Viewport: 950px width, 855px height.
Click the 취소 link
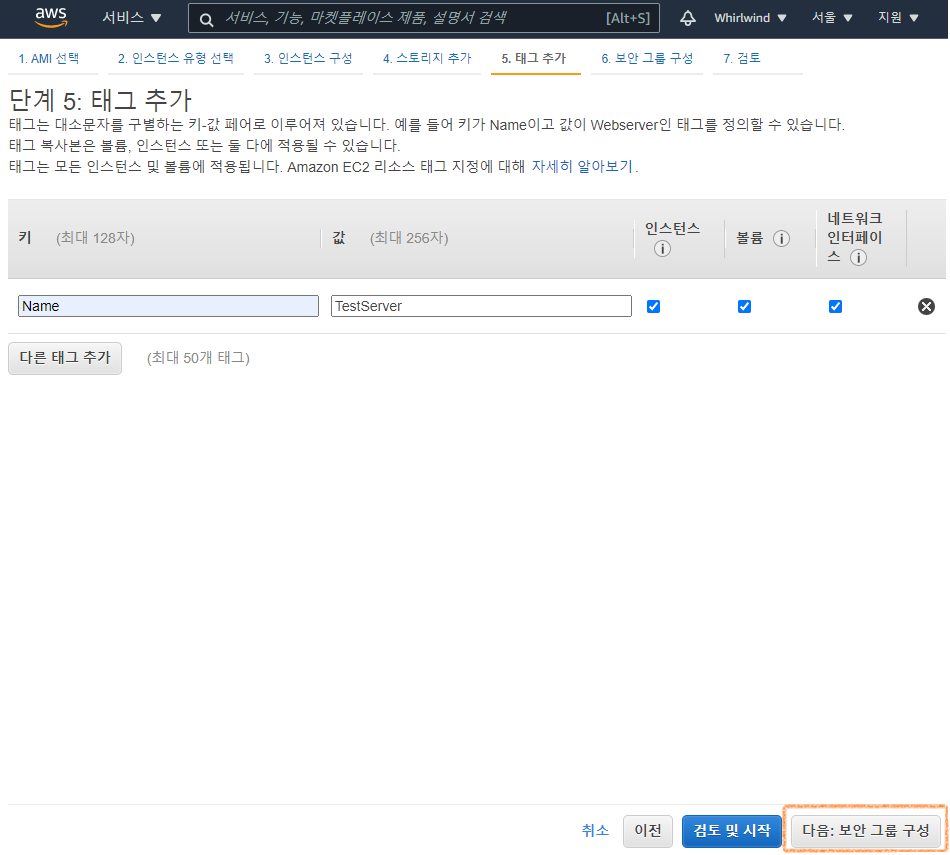coord(595,830)
